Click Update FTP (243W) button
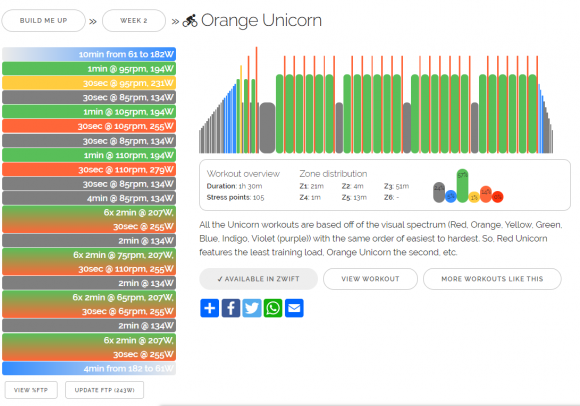Image resolution: width=580 pixels, height=406 pixels. pos(105,390)
